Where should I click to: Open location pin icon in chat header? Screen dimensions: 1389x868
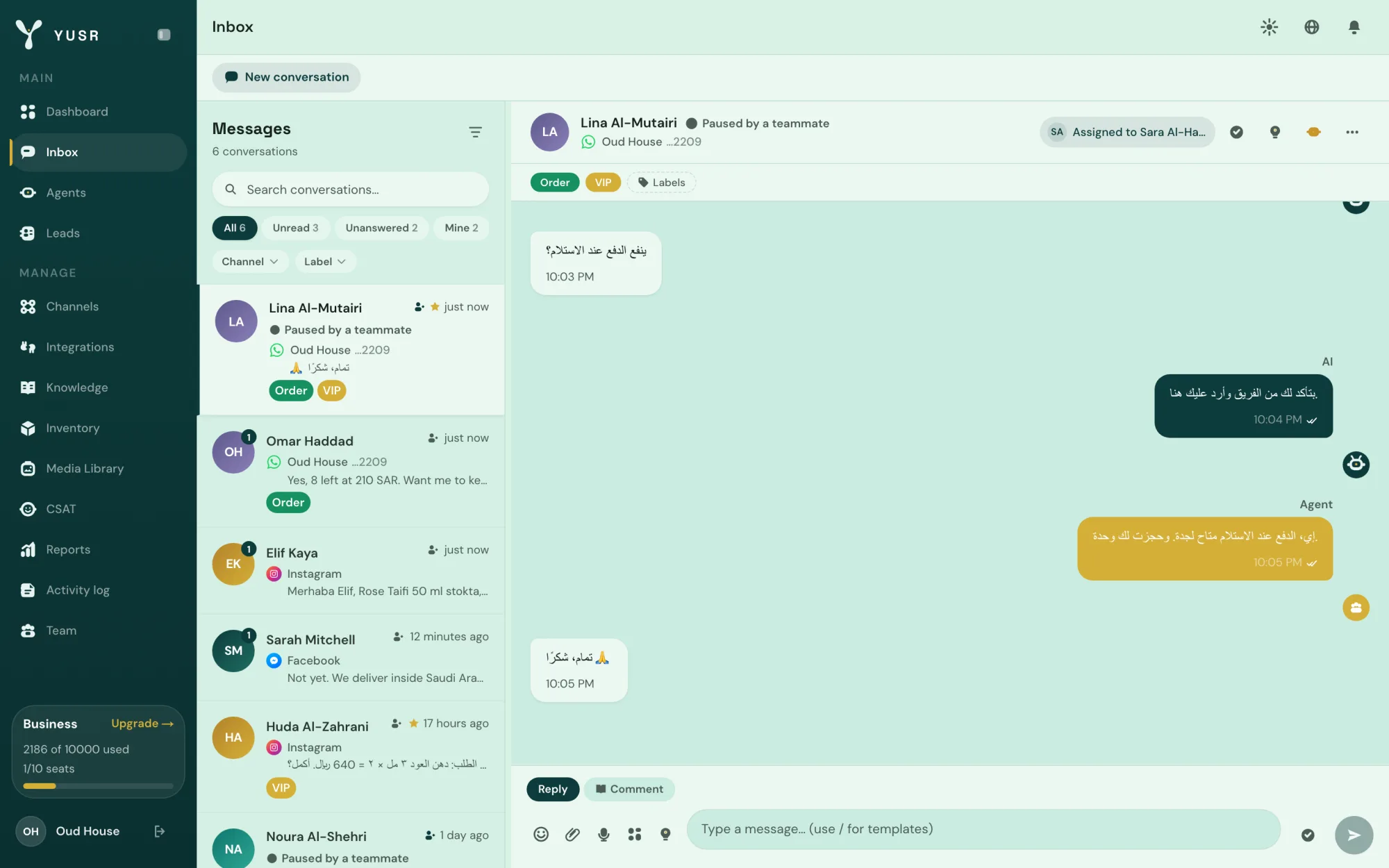pyautogui.click(x=1274, y=132)
